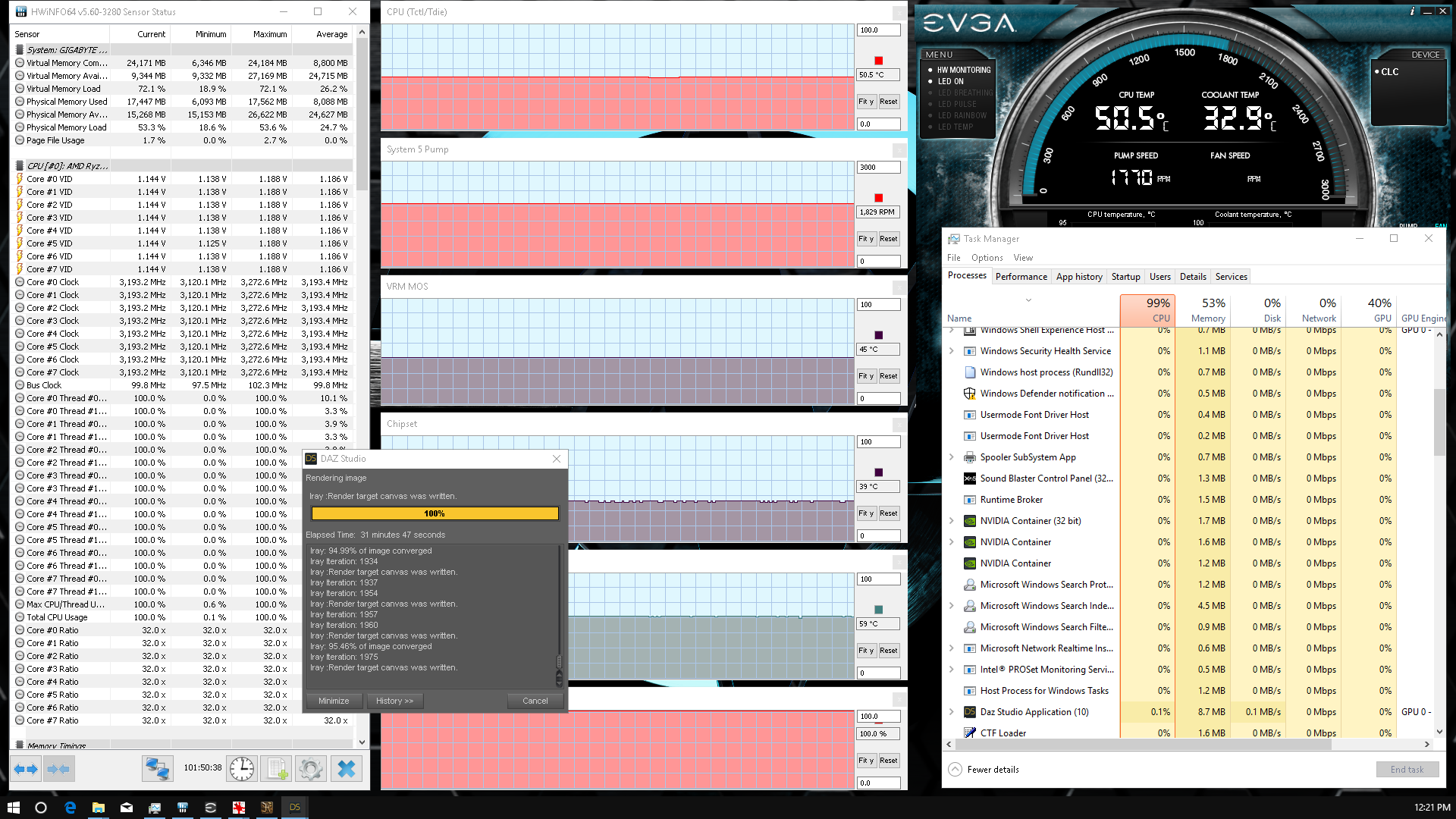Select HW MONITORING in EVGA menu
The image size is (1456, 819).
click(963, 70)
